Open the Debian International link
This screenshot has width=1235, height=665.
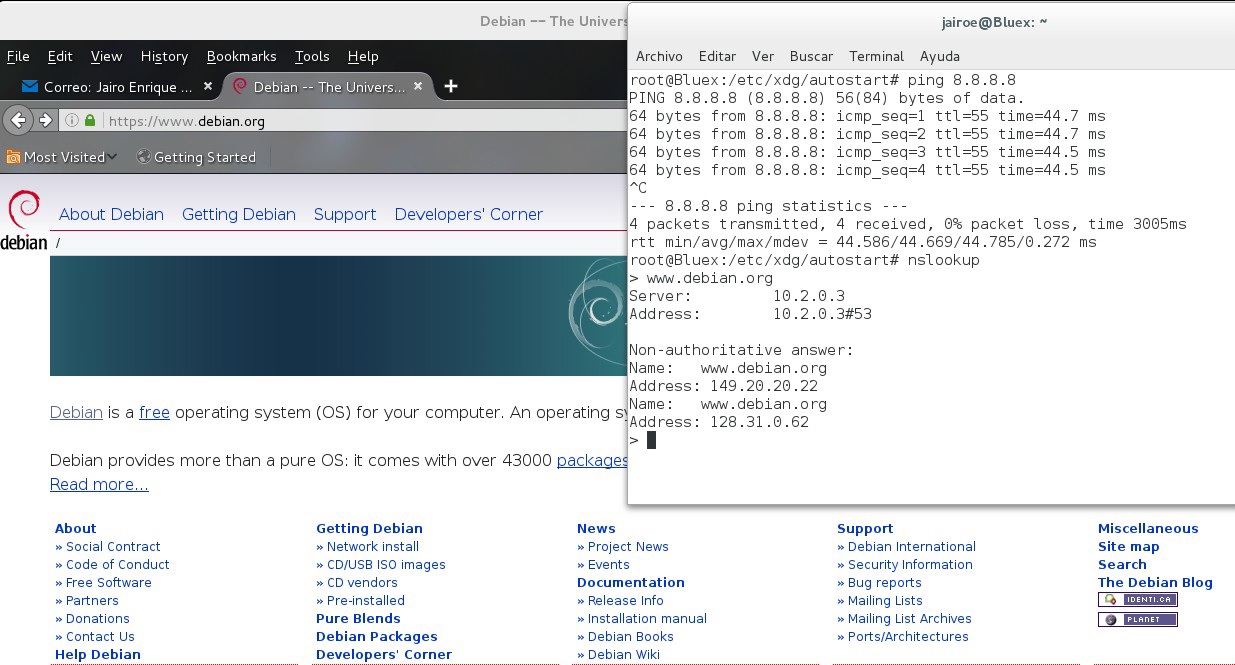pos(912,546)
